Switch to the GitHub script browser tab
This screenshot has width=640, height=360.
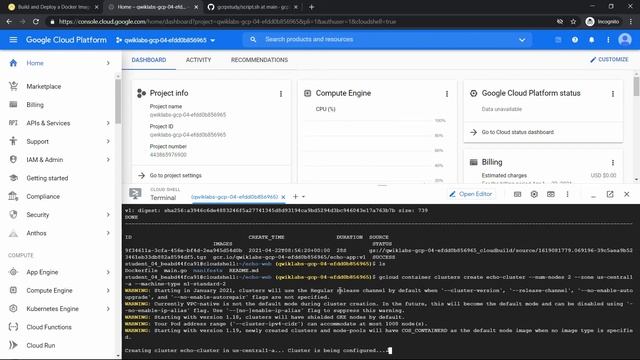pyautogui.click(x=252, y=7)
